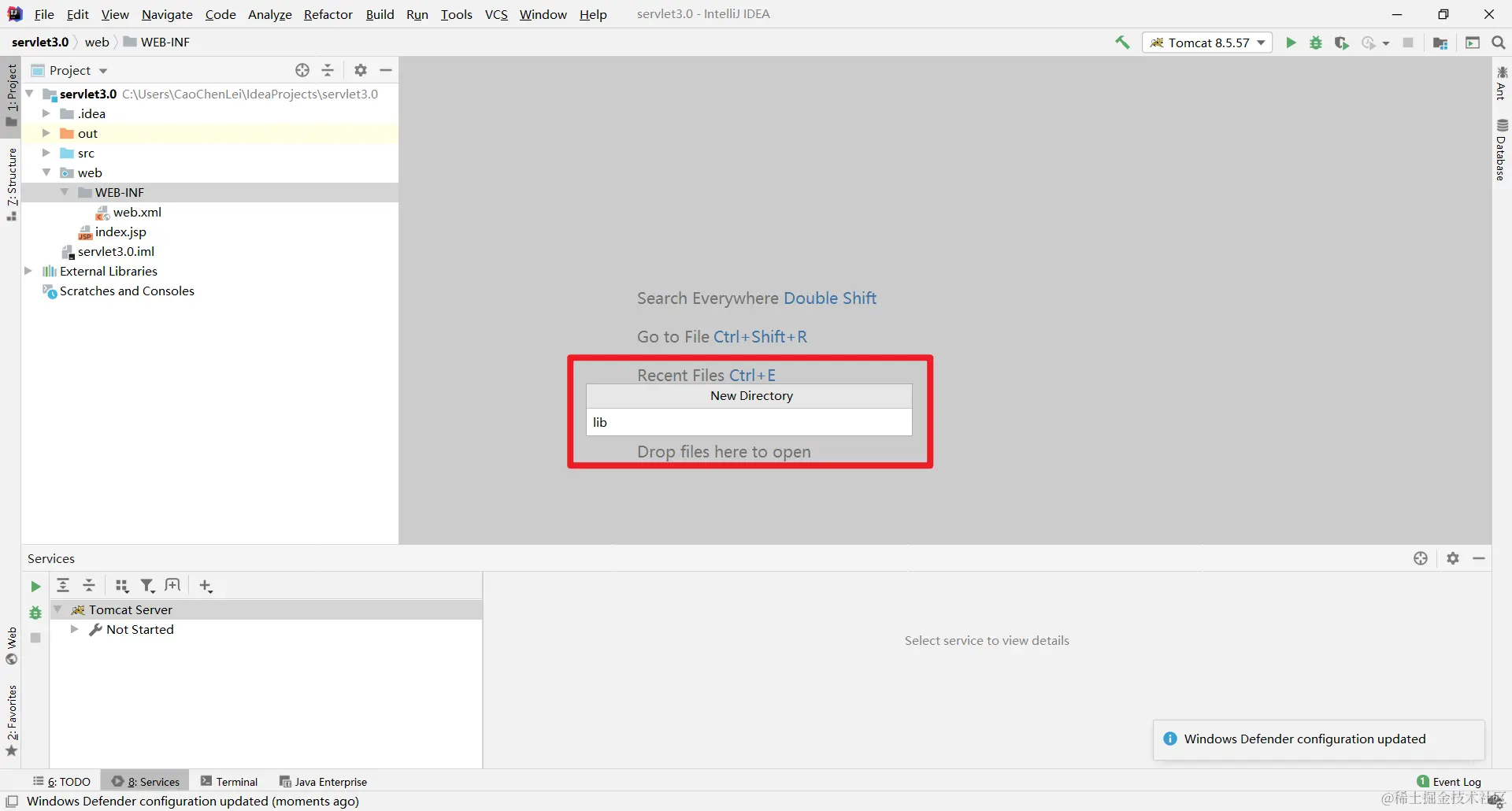Open the Services filter funnel icon
The height and width of the screenshot is (811, 1512).
pos(147,586)
